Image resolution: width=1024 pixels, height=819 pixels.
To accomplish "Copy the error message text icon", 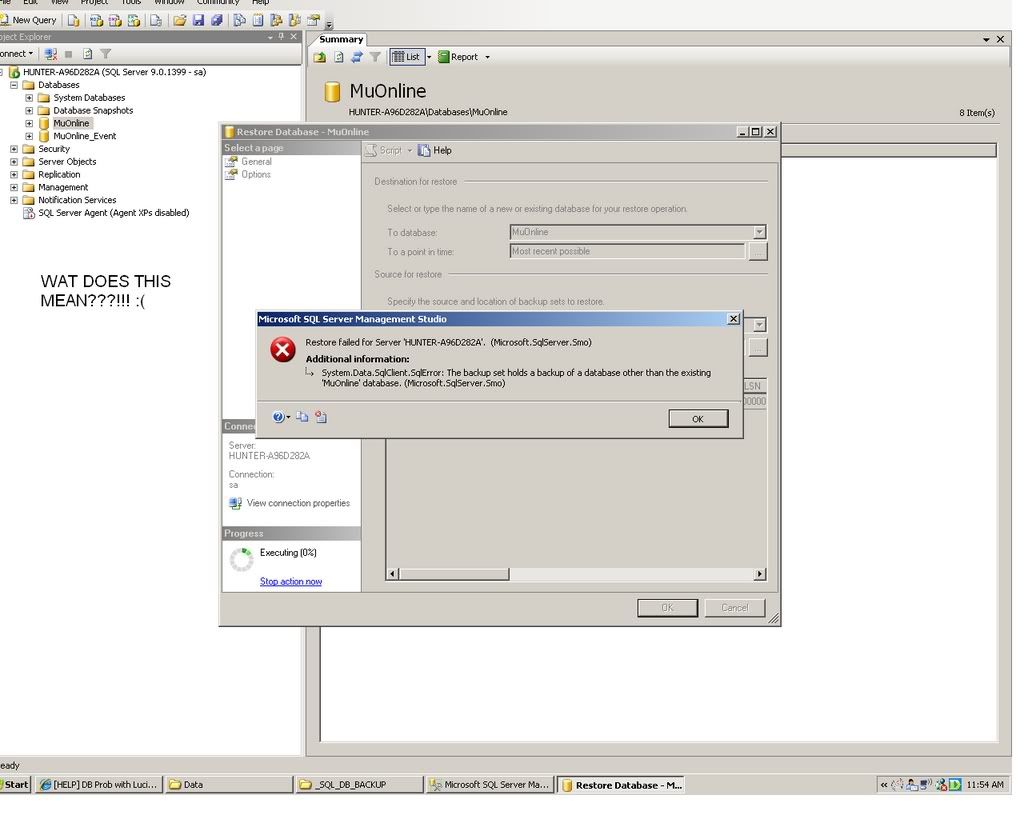I will (x=302, y=417).
